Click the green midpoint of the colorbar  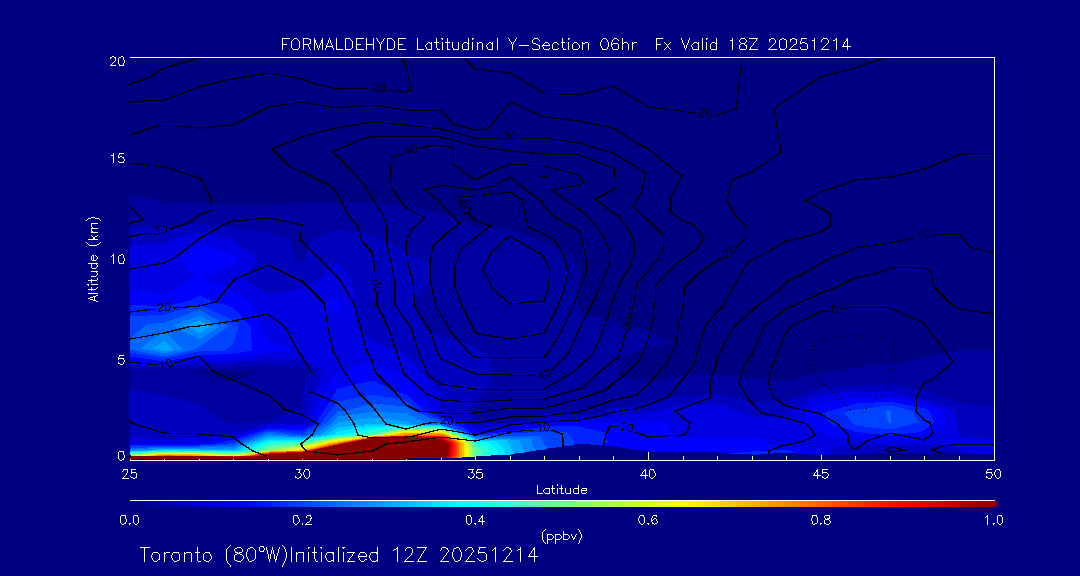tap(562, 502)
